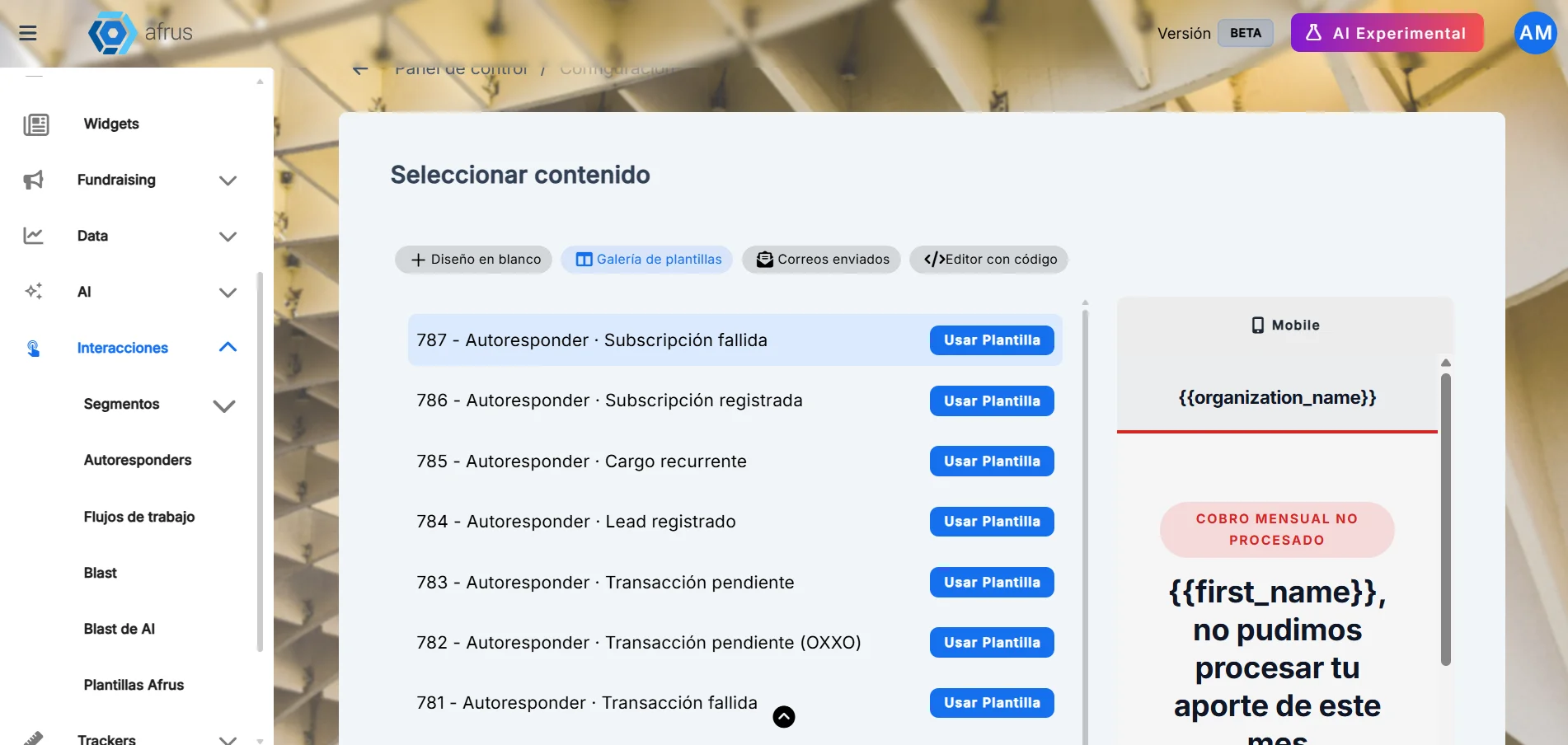Switch to Correos enviados tab
This screenshot has width=1568, height=745.
821,260
